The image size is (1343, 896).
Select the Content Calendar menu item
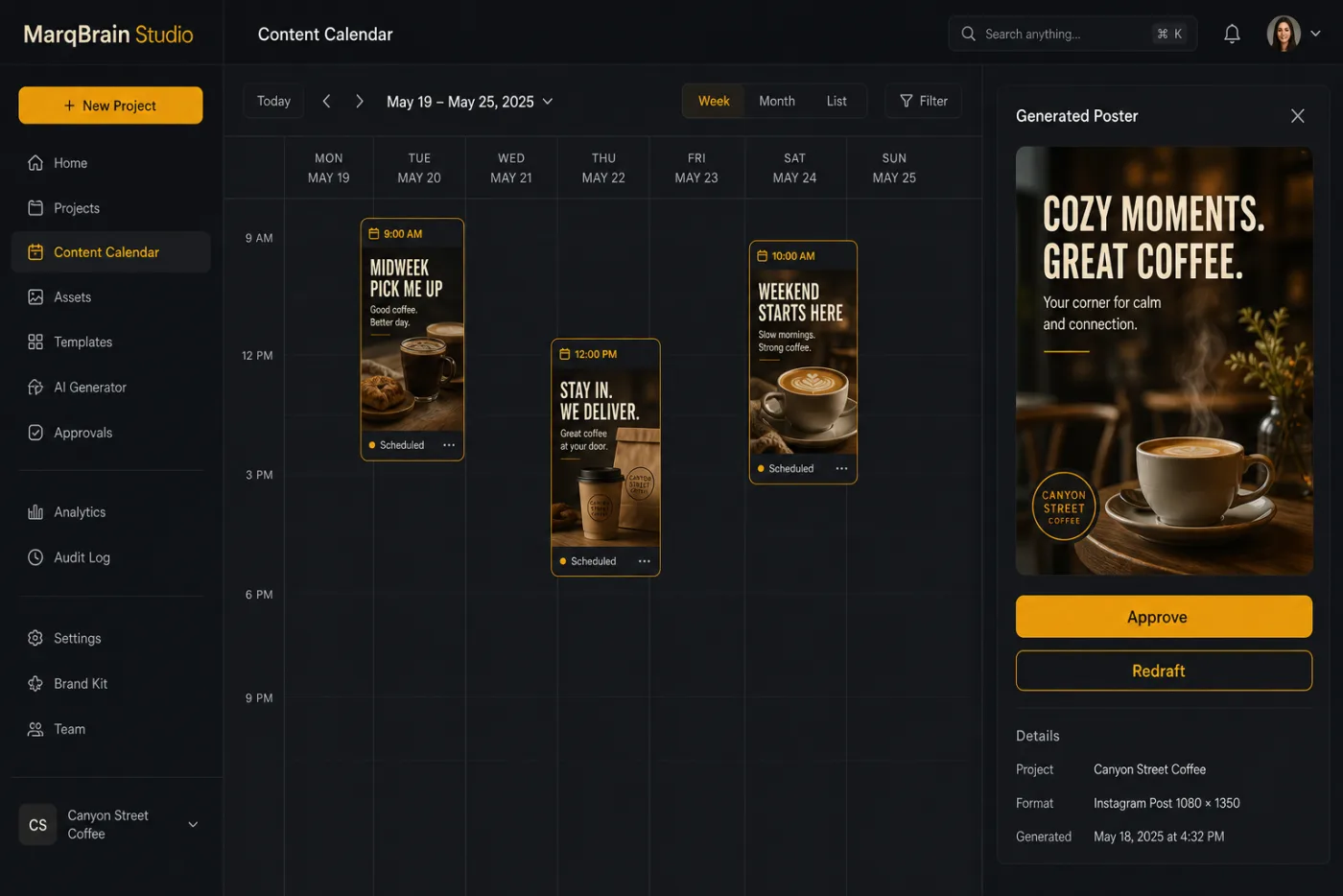(111, 252)
